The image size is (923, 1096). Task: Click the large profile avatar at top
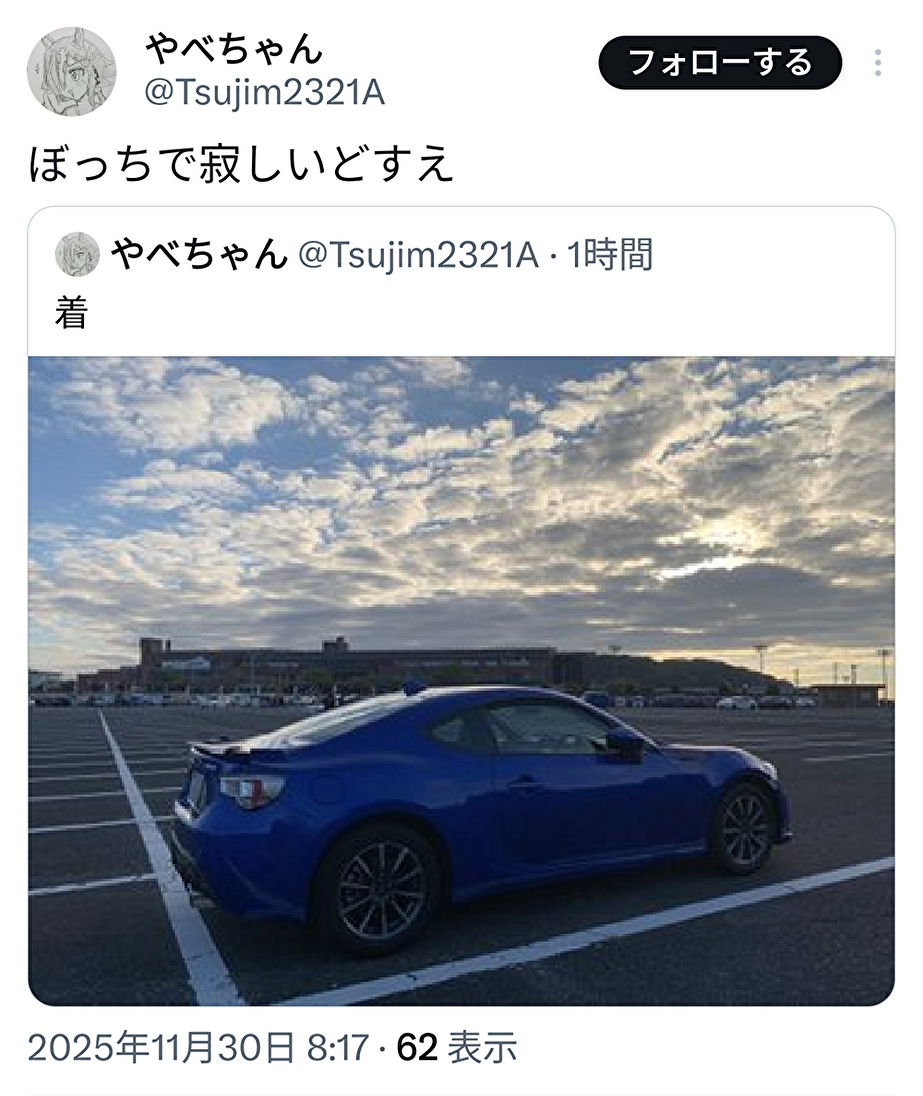click(x=71, y=71)
